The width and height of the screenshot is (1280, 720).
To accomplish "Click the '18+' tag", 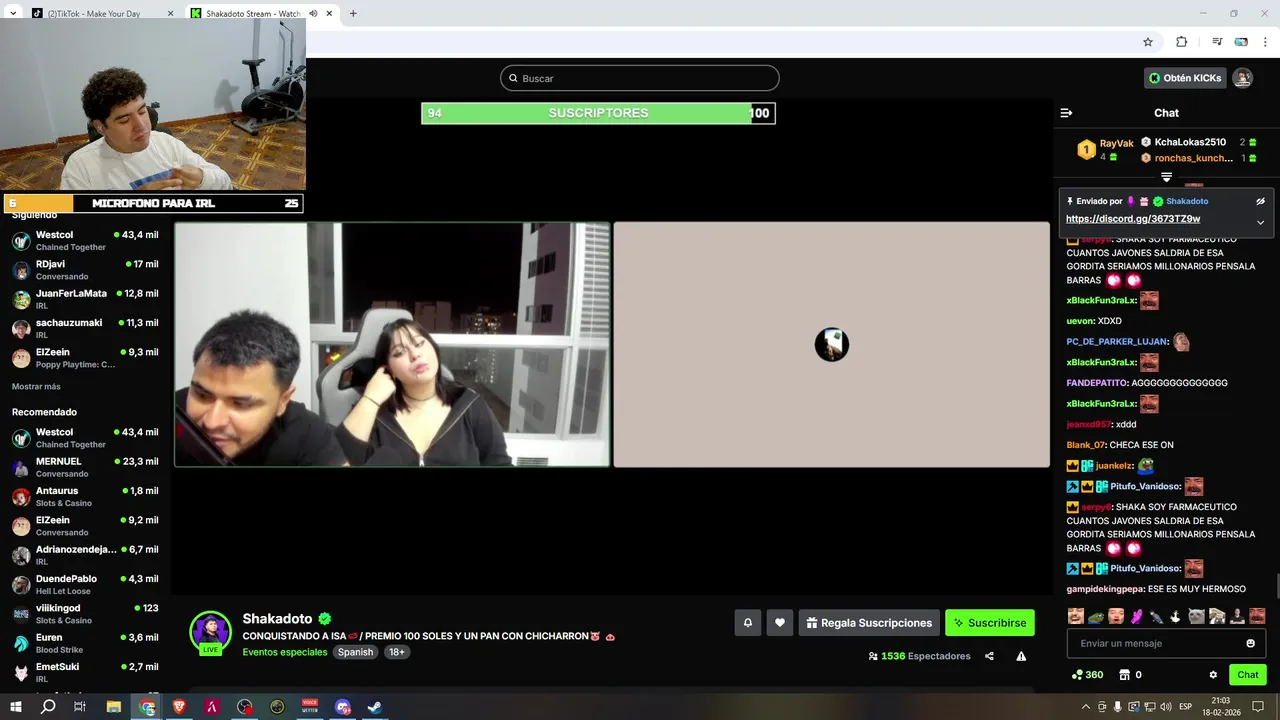I will point(397,652).
